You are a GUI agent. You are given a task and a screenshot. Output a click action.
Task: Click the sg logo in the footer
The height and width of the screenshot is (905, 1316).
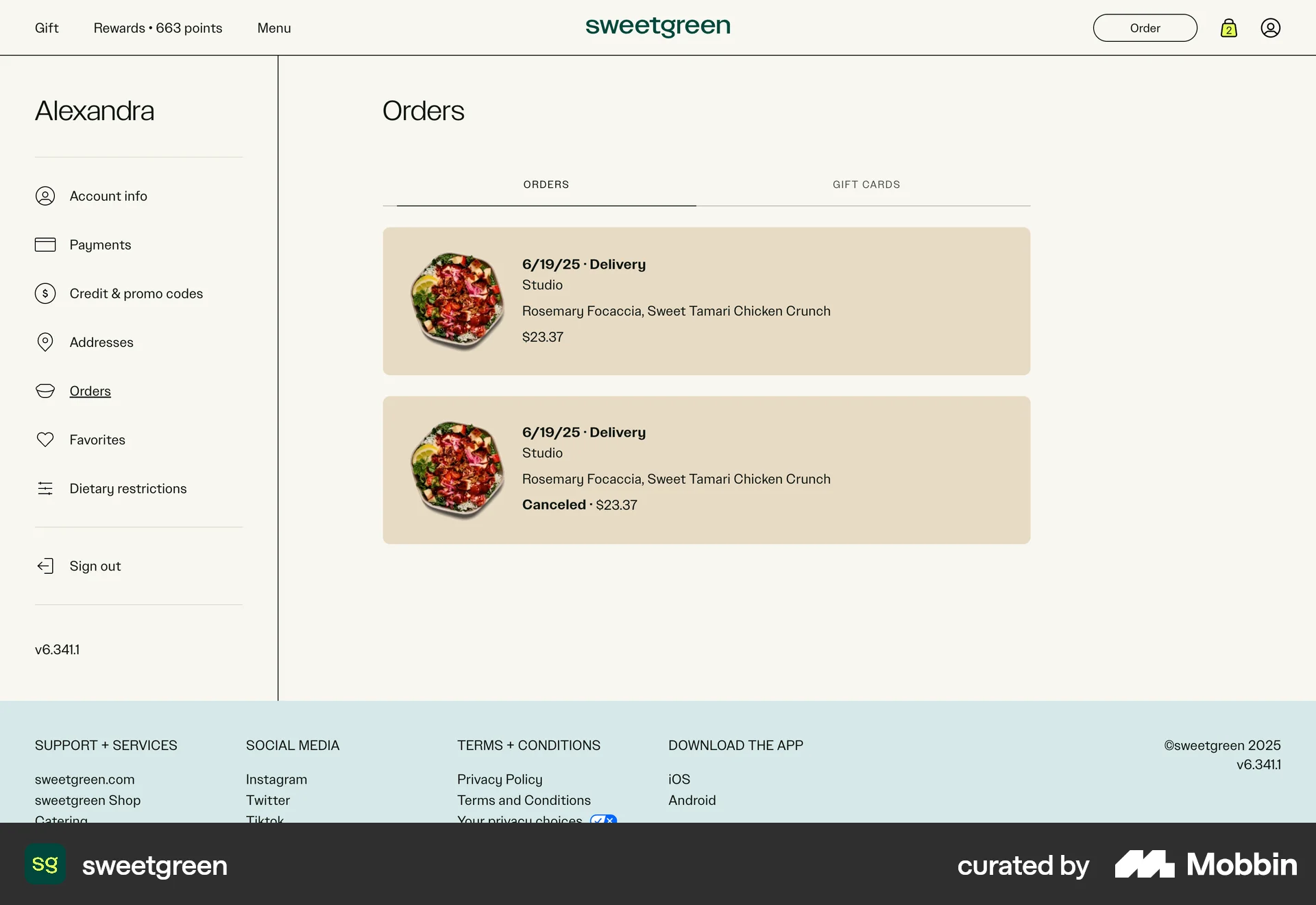click(x=45, y=865)
